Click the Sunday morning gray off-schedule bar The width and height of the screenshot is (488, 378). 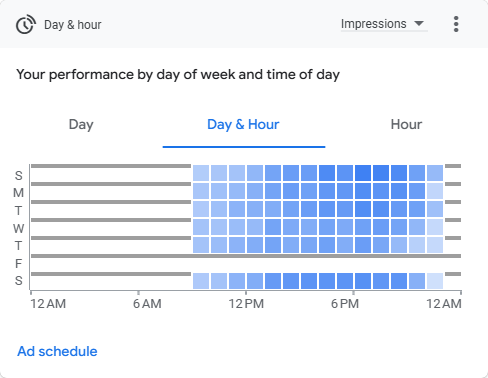111,166
